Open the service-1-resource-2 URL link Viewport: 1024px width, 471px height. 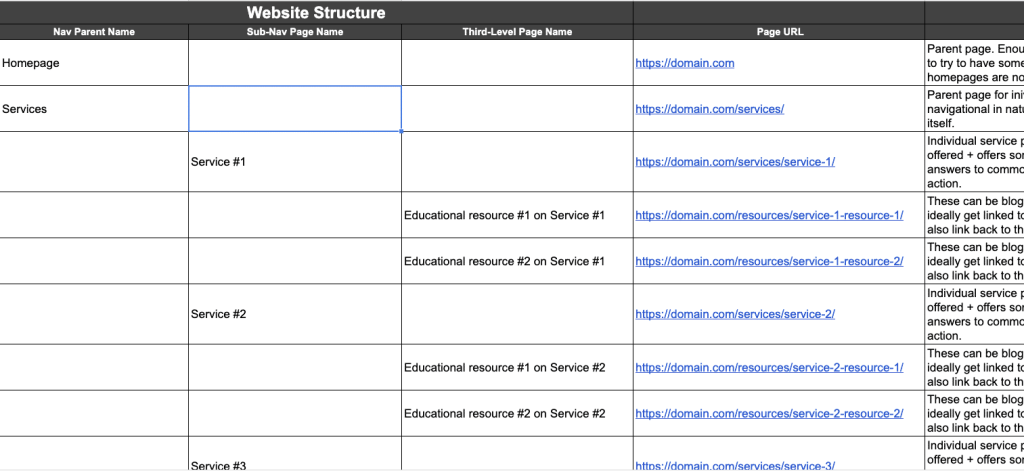pyautogui.click(x=769, y=261)
